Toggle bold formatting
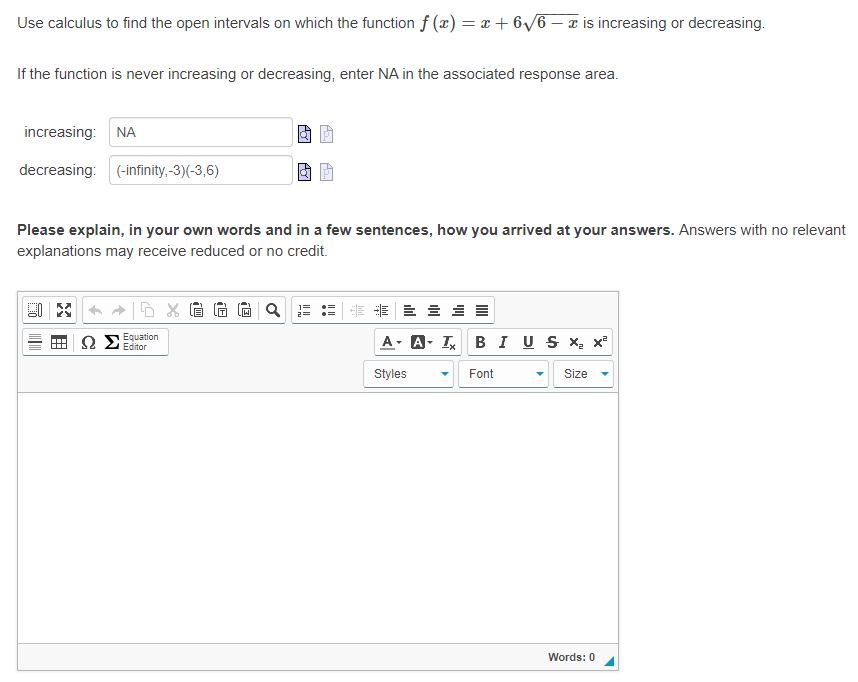This screenshot has height=682, width=858. (479, 341)
